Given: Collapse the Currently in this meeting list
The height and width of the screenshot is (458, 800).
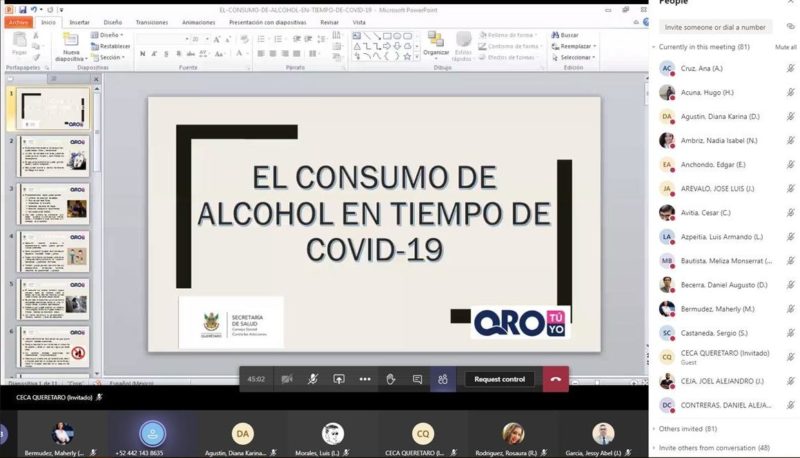Looking at the screenshot, I should (x=654, y=47).
